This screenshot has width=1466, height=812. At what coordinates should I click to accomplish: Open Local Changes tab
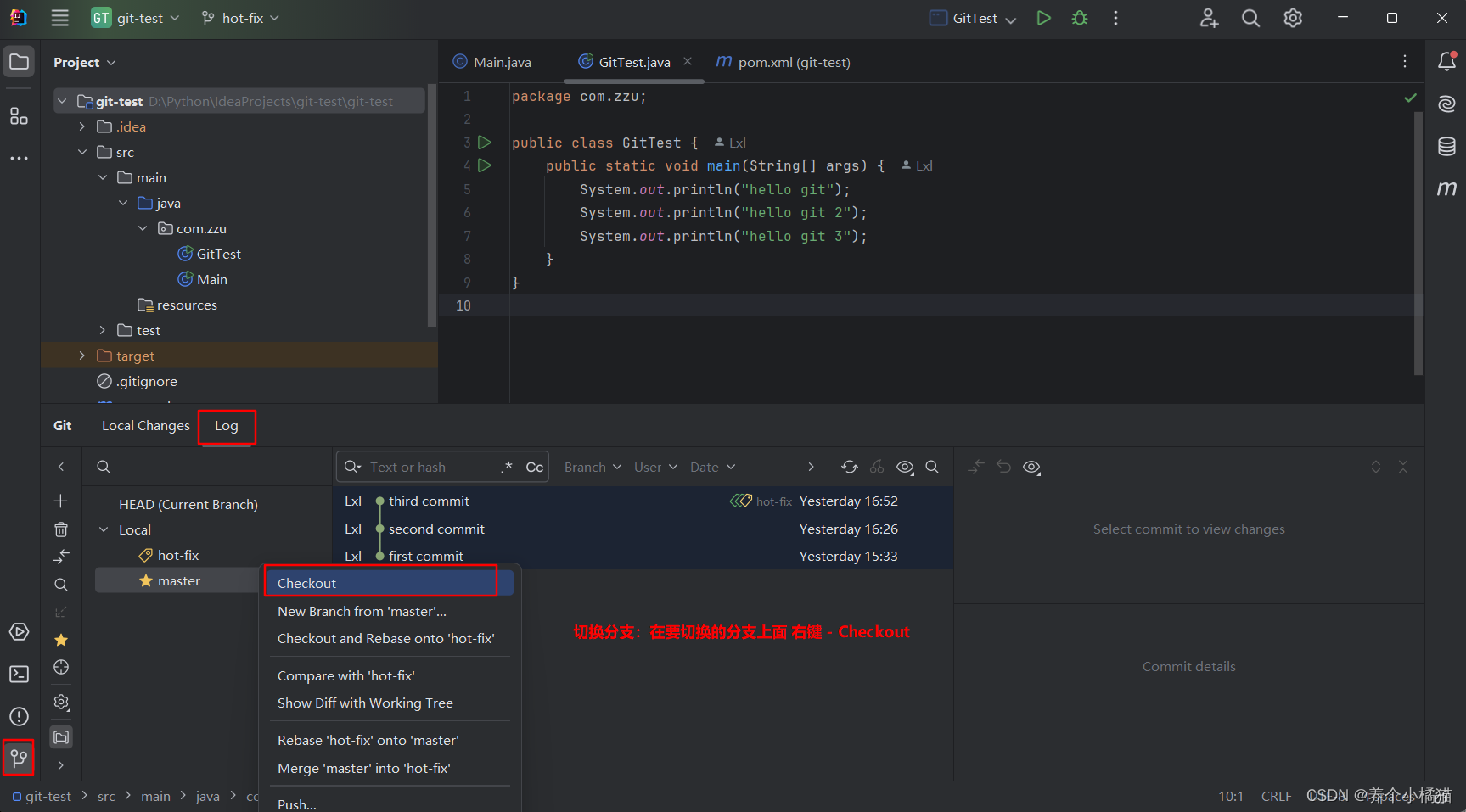tap(146, 426)
